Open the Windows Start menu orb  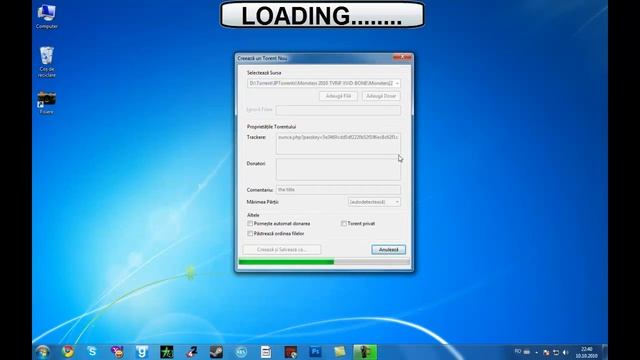coord(42,351)
